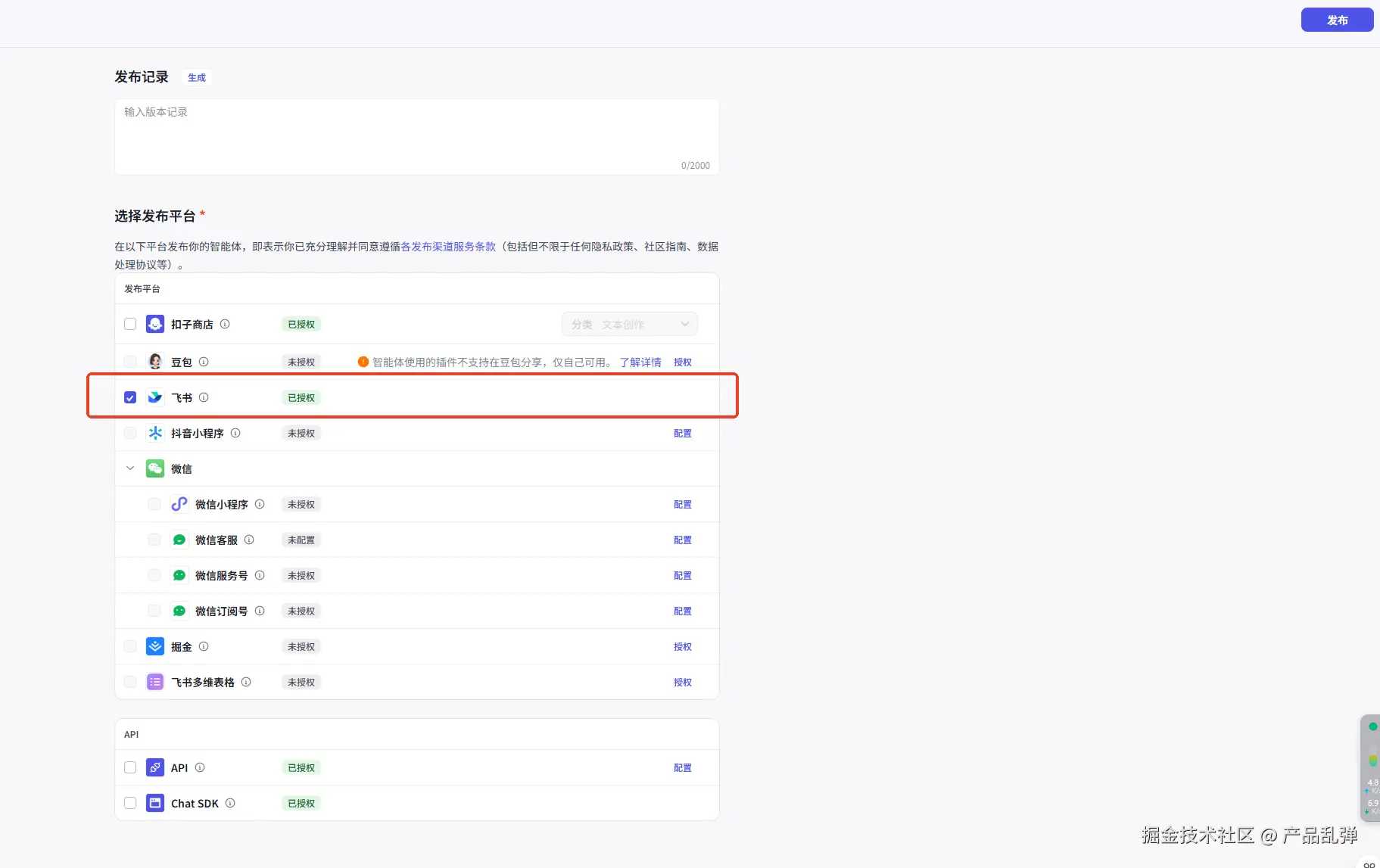This screenshot has width=1380, height=868.
Task: Click the 飞书多维表格 icon
Action: coord(155,682)
